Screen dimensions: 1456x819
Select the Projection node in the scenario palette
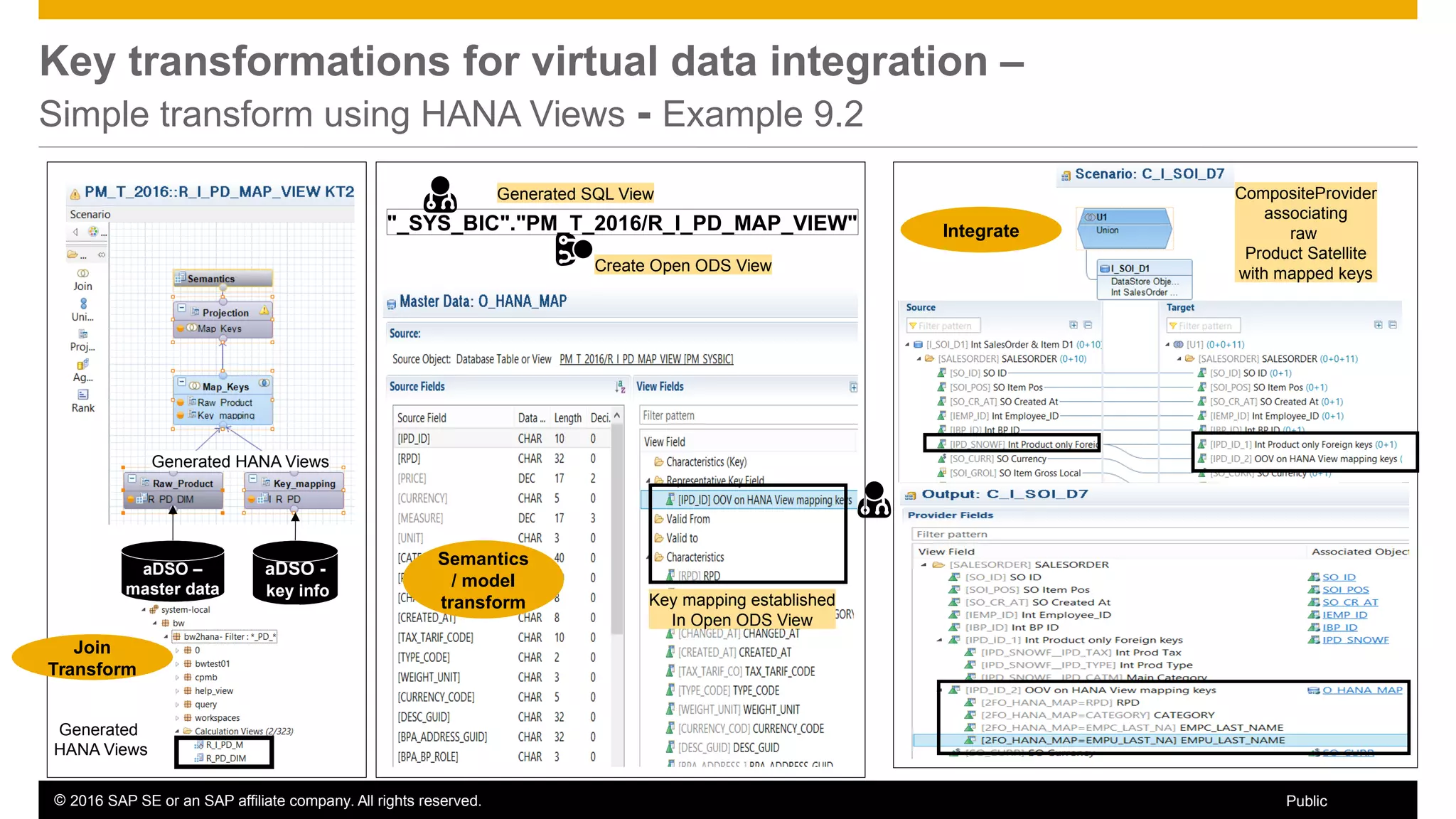coord(83,341)
